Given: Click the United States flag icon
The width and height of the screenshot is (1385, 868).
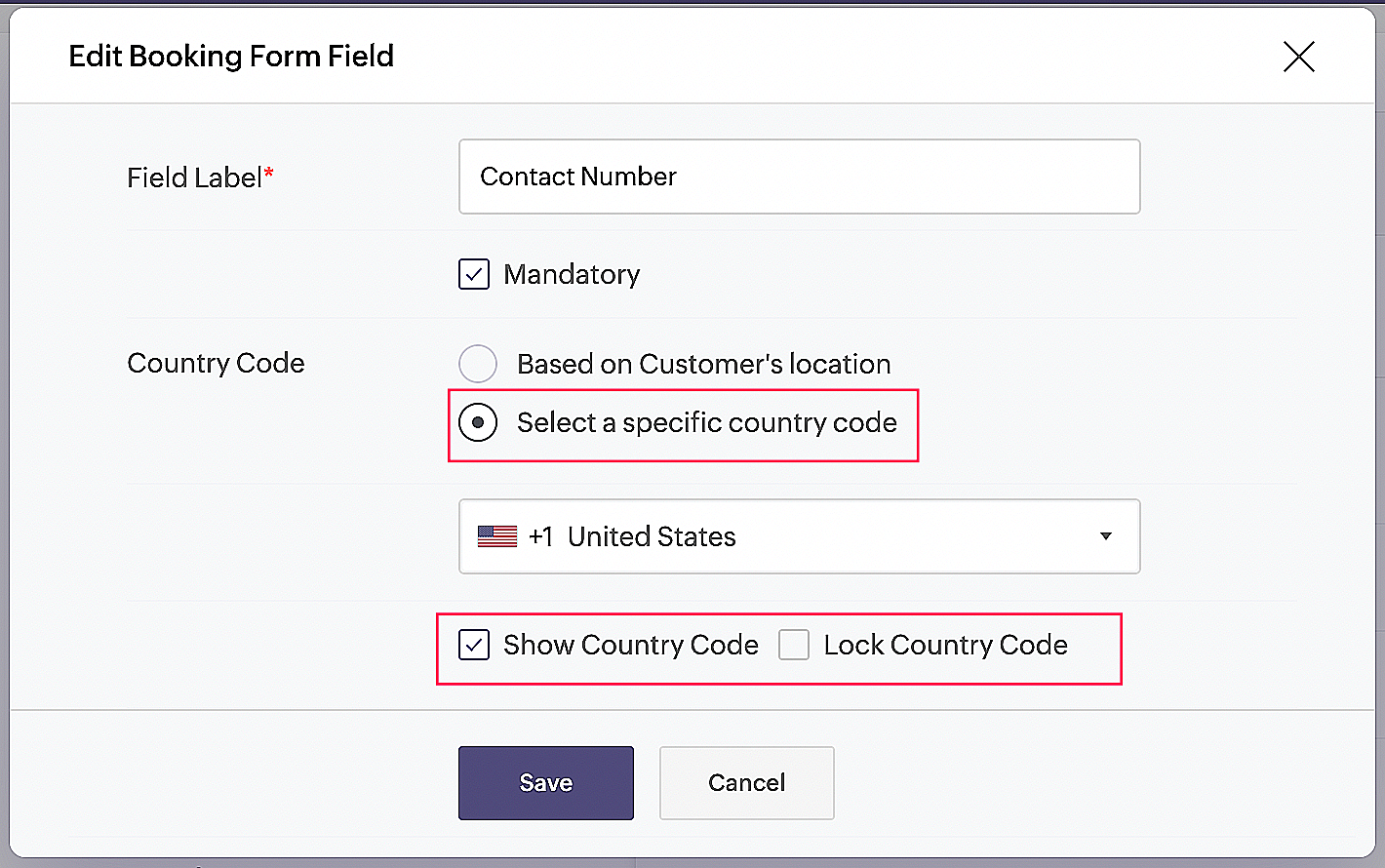Looking at the screenshot, I should coord(497,536).
